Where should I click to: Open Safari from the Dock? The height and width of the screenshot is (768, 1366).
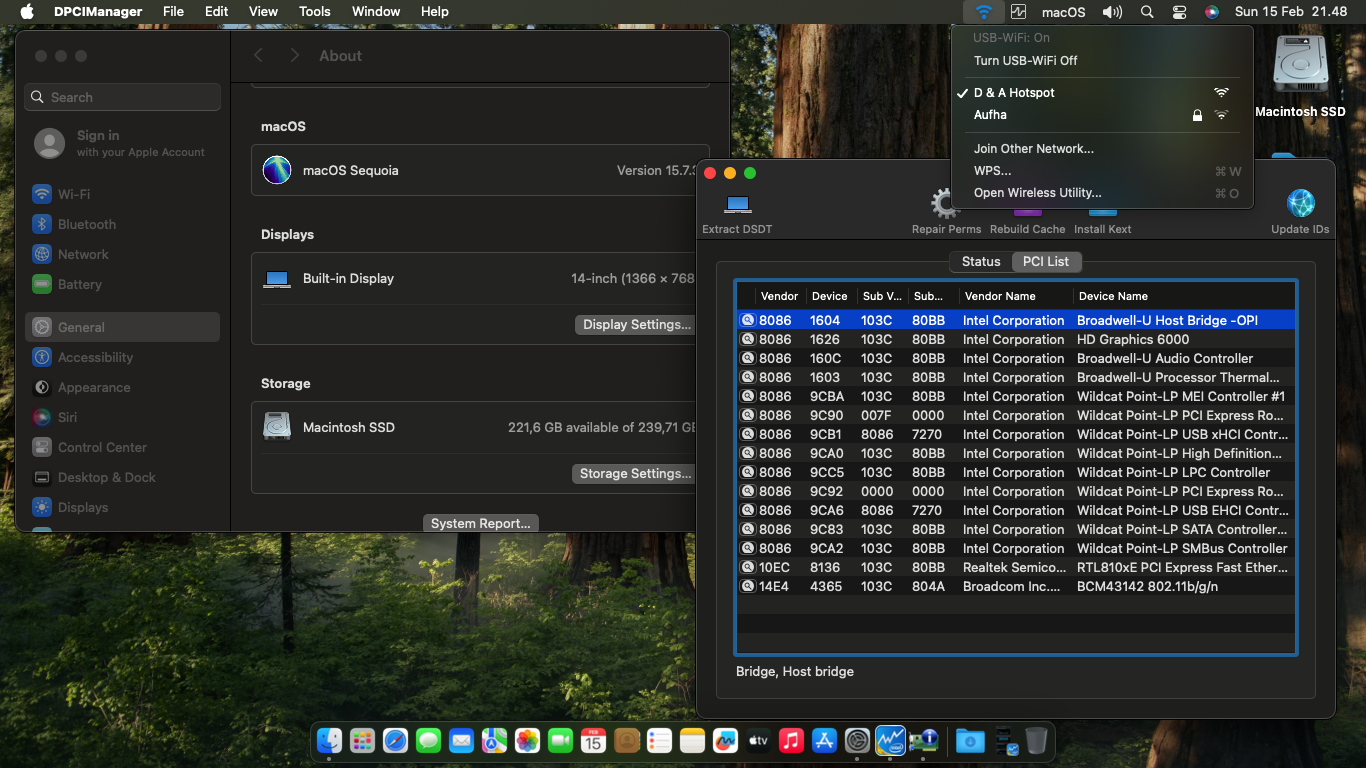(x=395, y=740)
